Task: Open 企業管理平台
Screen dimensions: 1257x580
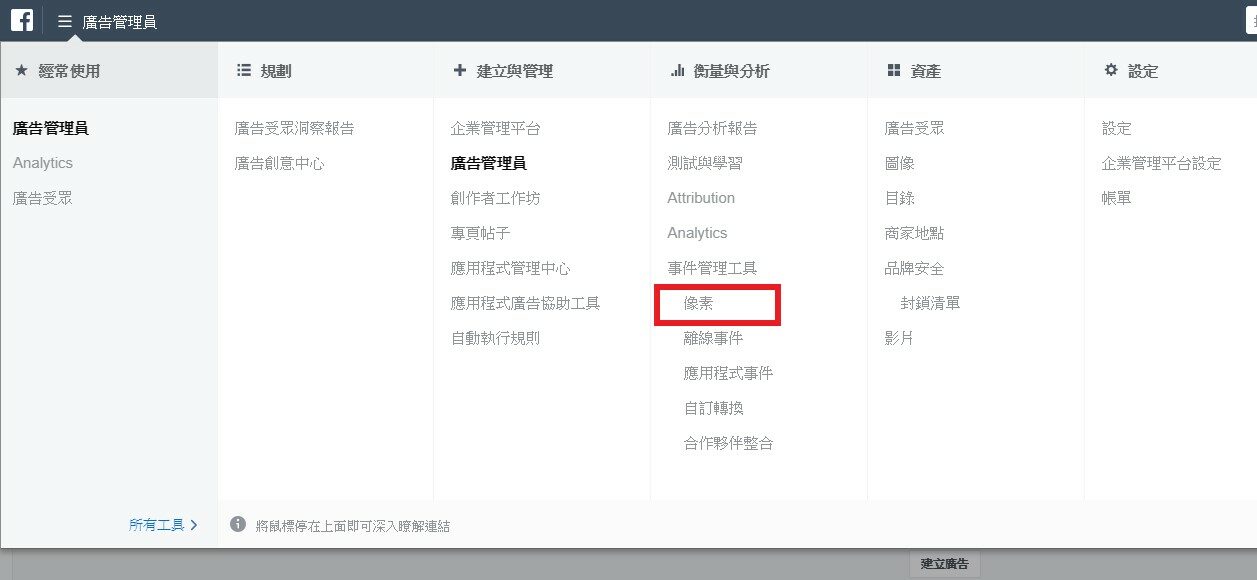Action: tap(496, 128)
